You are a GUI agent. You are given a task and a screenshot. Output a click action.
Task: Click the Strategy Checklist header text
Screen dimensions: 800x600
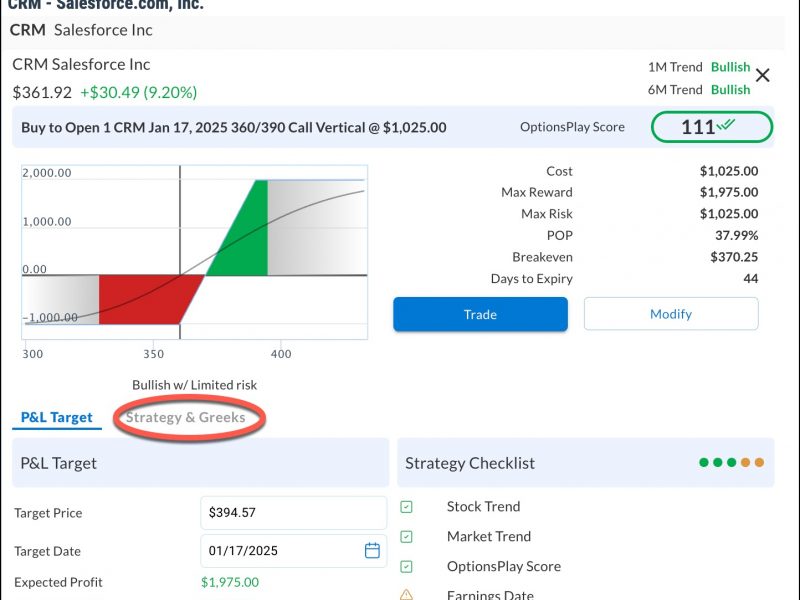click(470, 463)
